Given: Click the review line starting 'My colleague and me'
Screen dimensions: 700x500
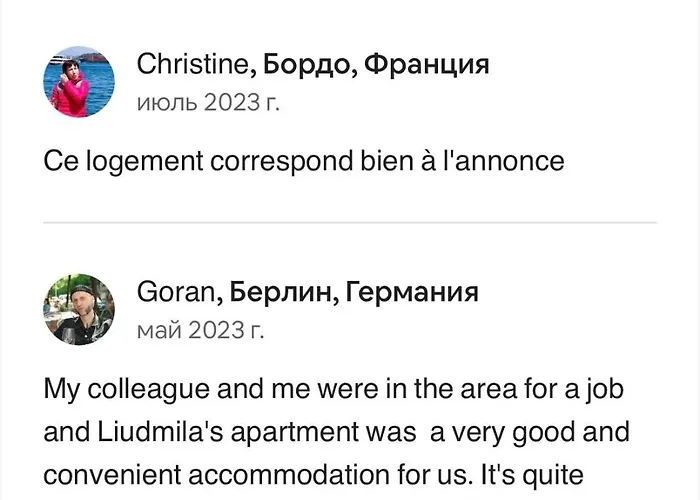Looking at the screenshot, I should 333,389.
